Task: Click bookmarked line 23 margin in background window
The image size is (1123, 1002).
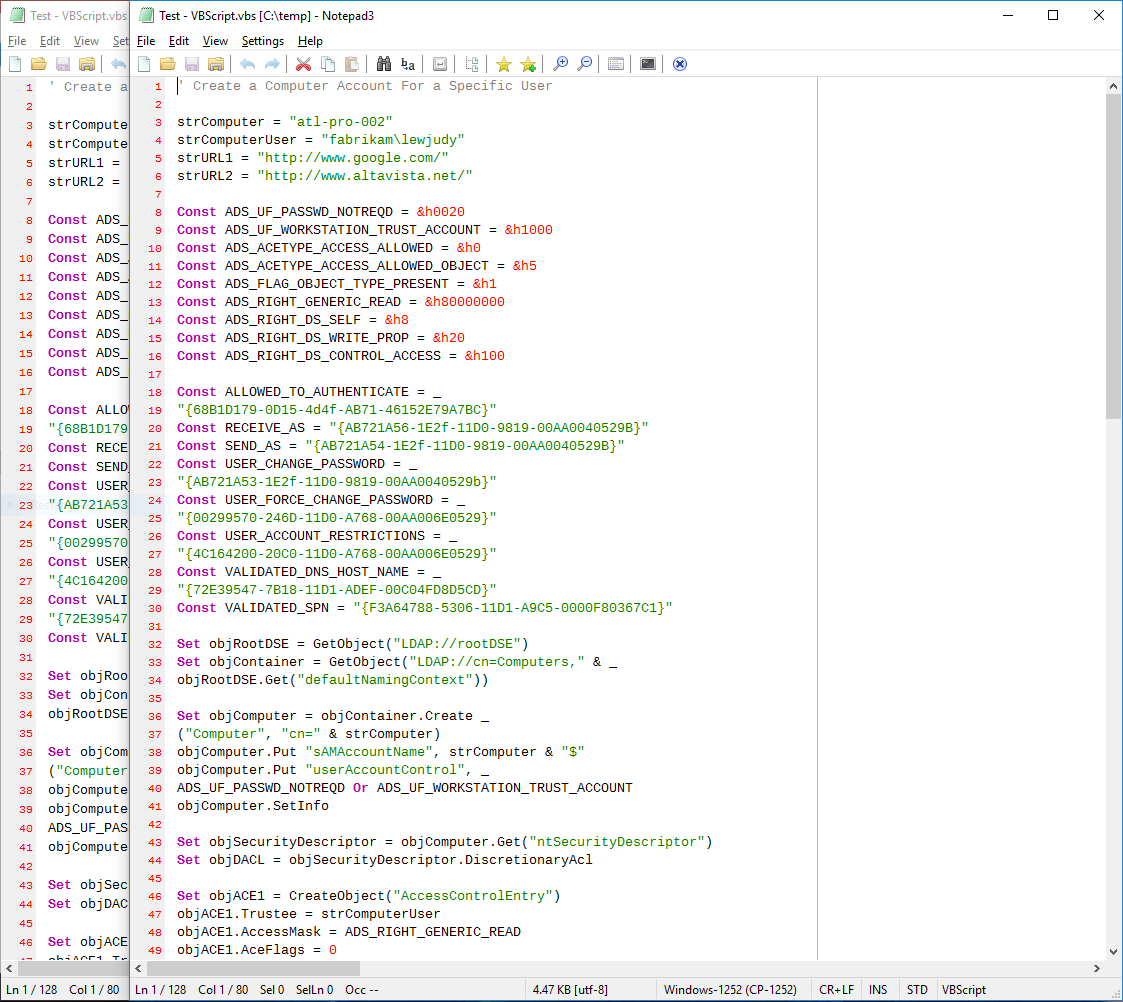Action: [26, 505]
